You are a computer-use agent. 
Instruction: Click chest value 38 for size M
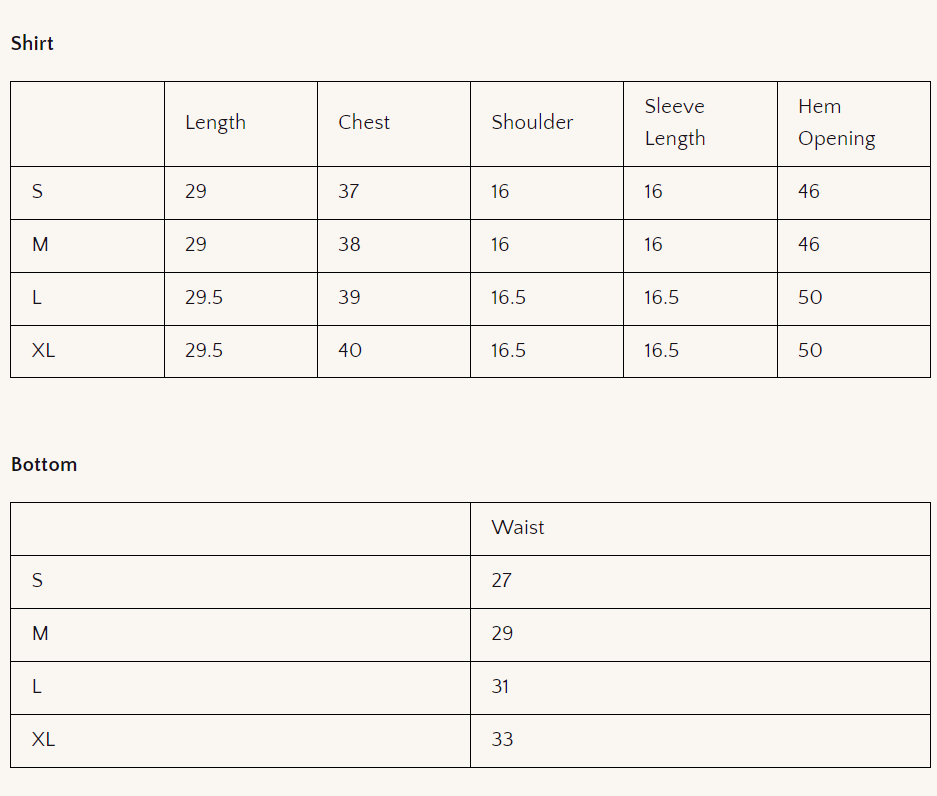pos(349,244)
